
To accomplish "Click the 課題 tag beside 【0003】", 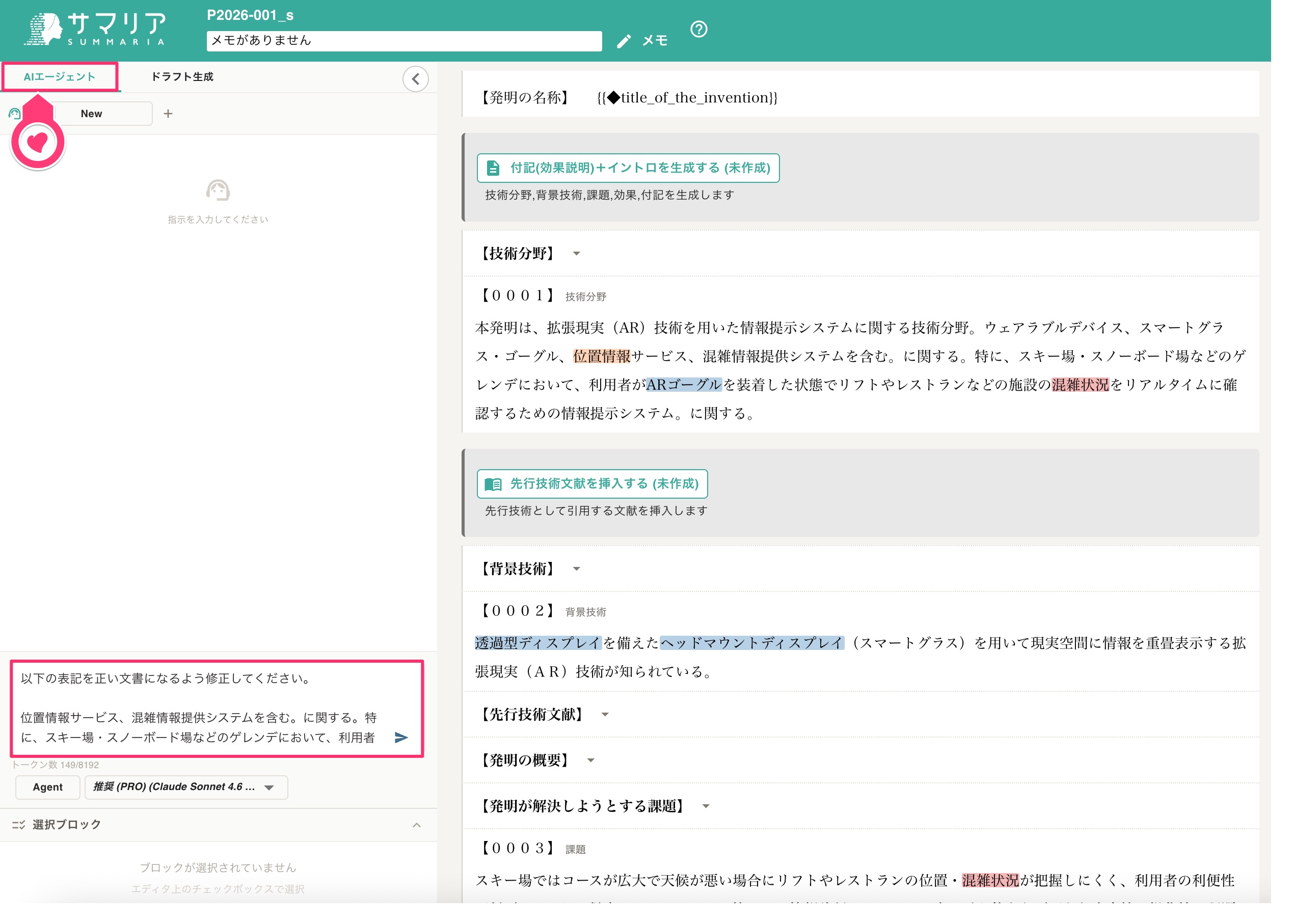I will tap(575, 850).
